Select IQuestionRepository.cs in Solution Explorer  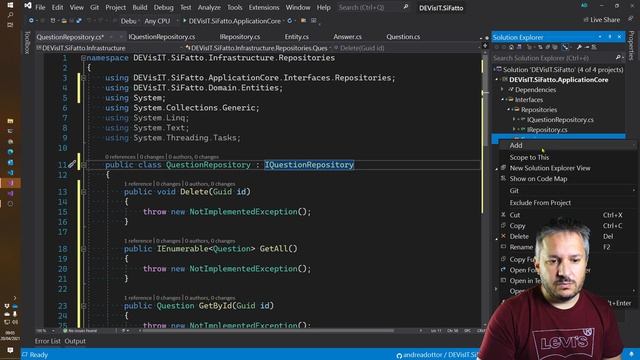[560, 120]
